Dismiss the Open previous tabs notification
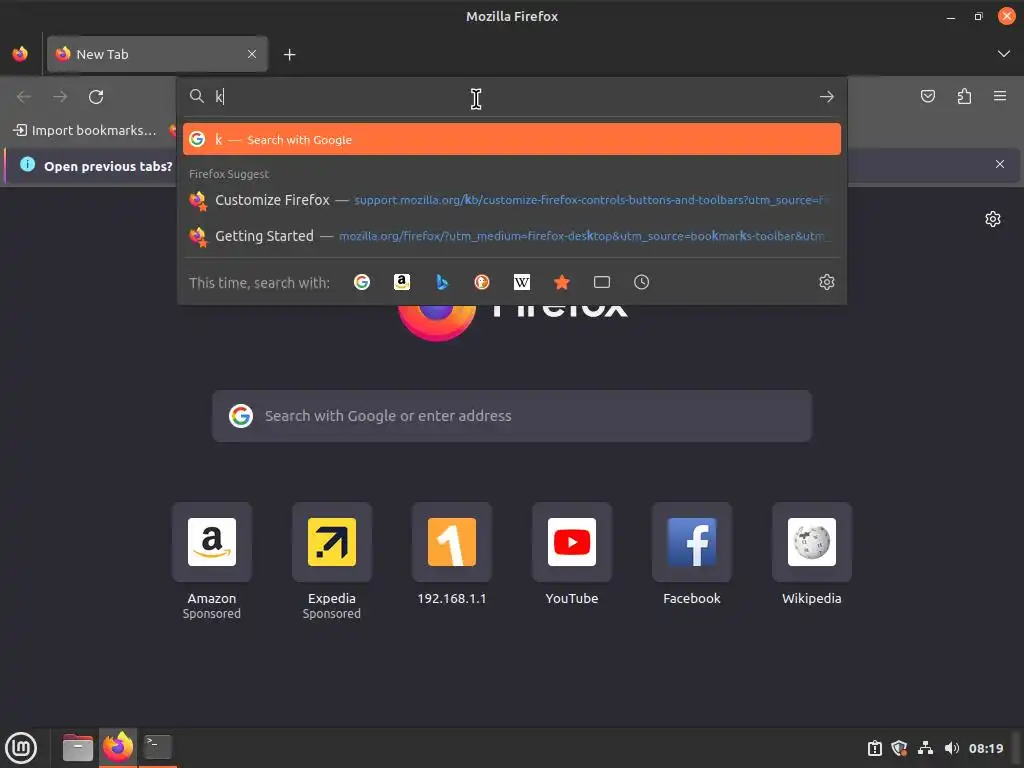1024x768 pixels. 1000,165
